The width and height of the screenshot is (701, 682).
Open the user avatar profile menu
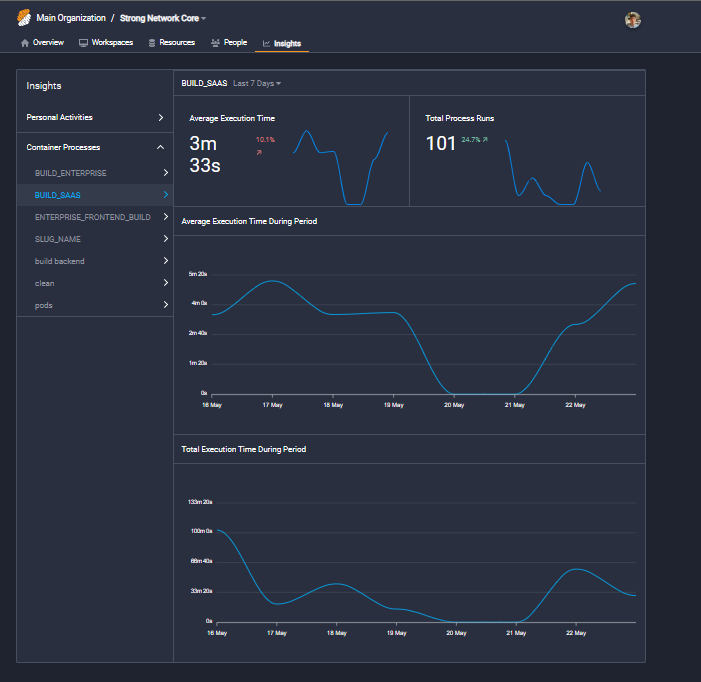tap(632, 20)
